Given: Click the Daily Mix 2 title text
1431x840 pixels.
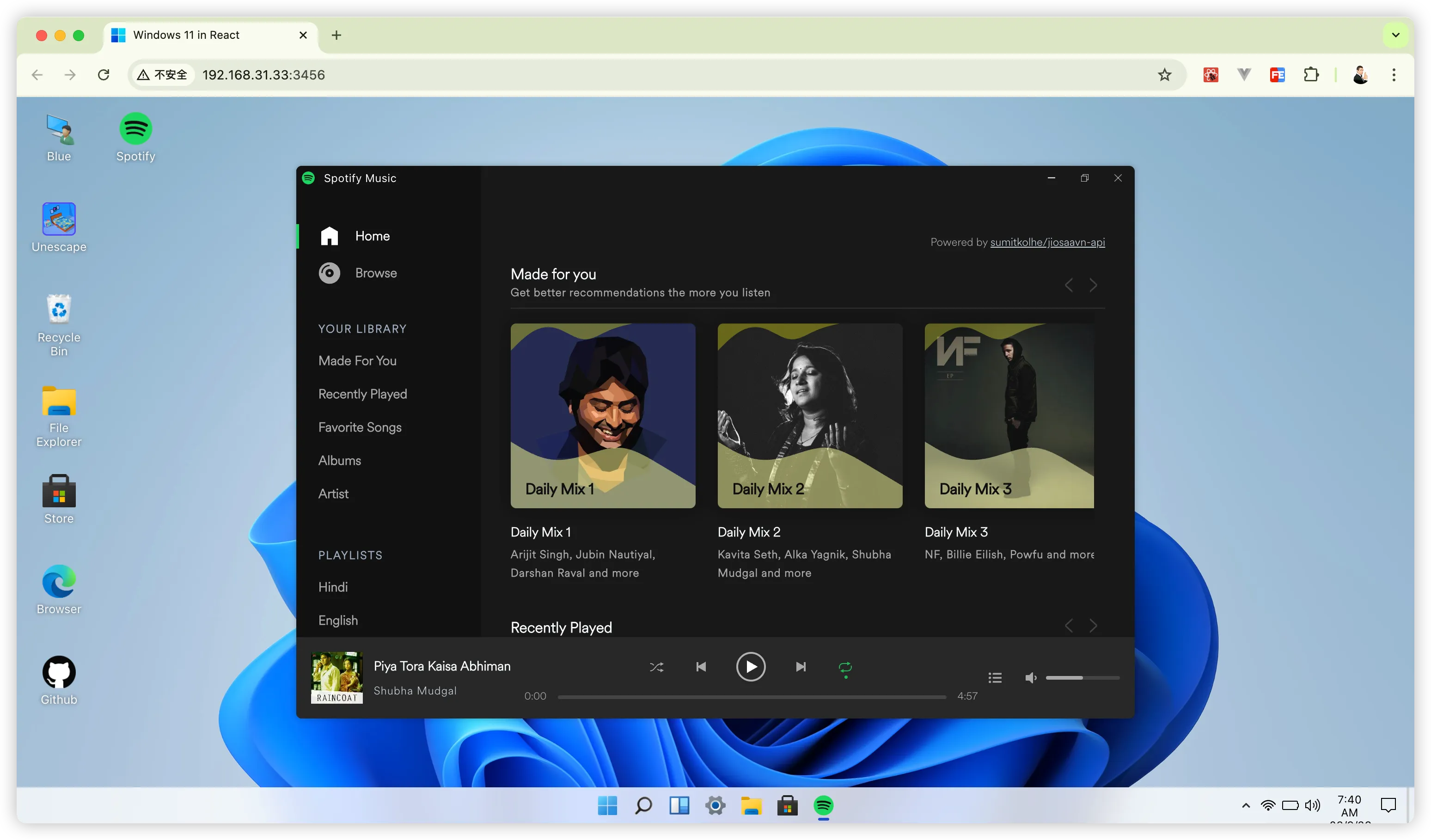Looking at the screenshot, I should pyautogui.click(x=749, y=532).
